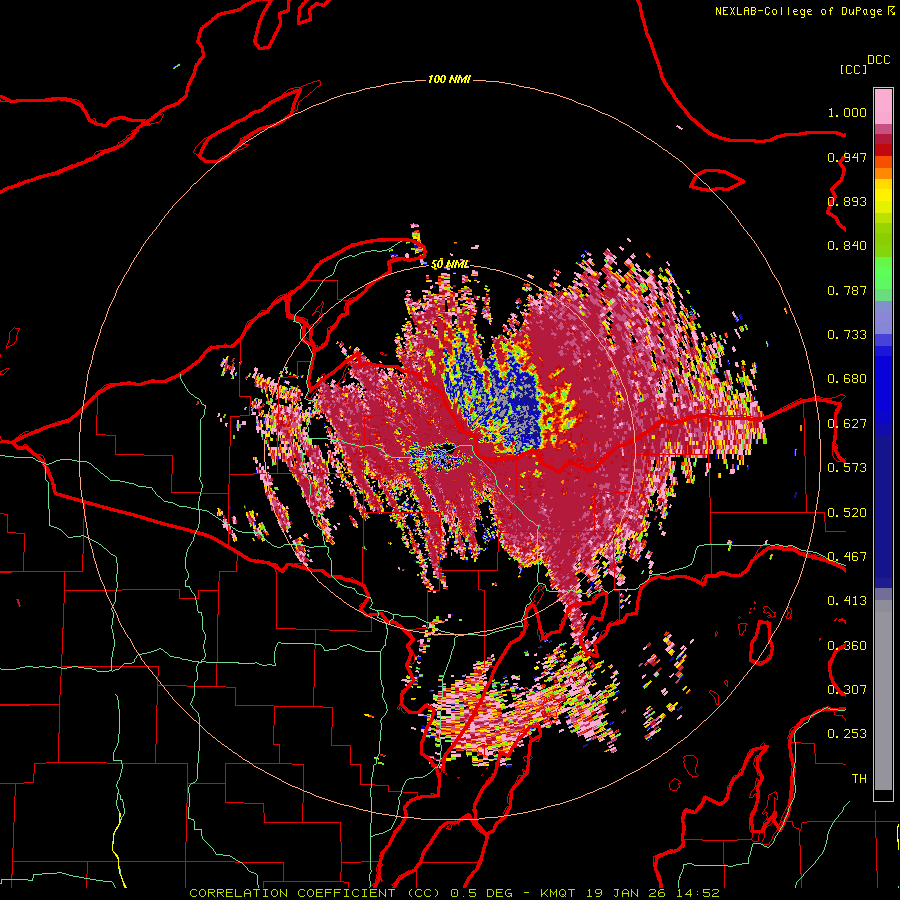Click the 0.573 legend value

pos(847,468)
